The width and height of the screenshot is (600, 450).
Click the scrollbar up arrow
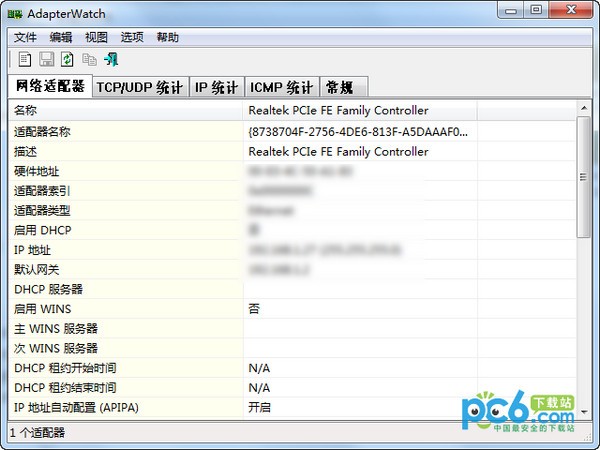click(x=584, y=108)
